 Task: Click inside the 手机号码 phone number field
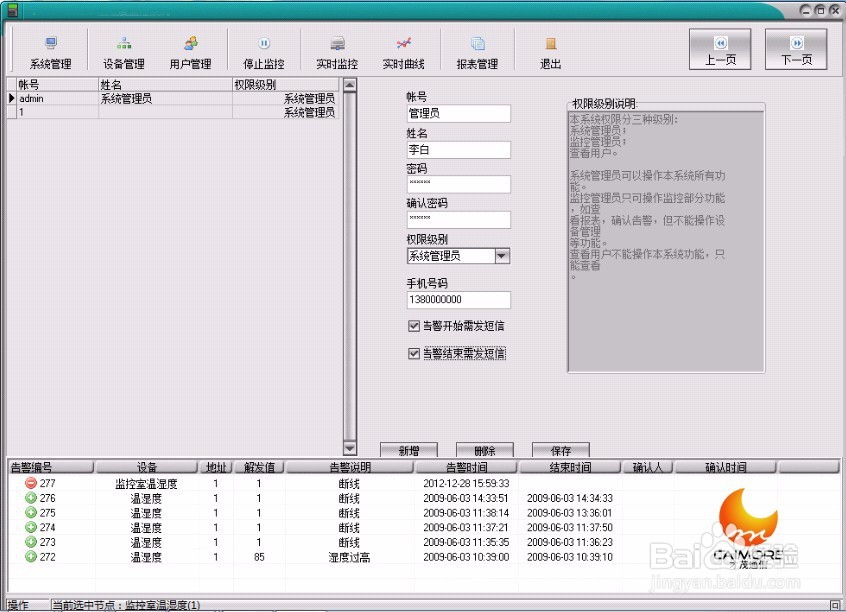(x=458, y=300)
